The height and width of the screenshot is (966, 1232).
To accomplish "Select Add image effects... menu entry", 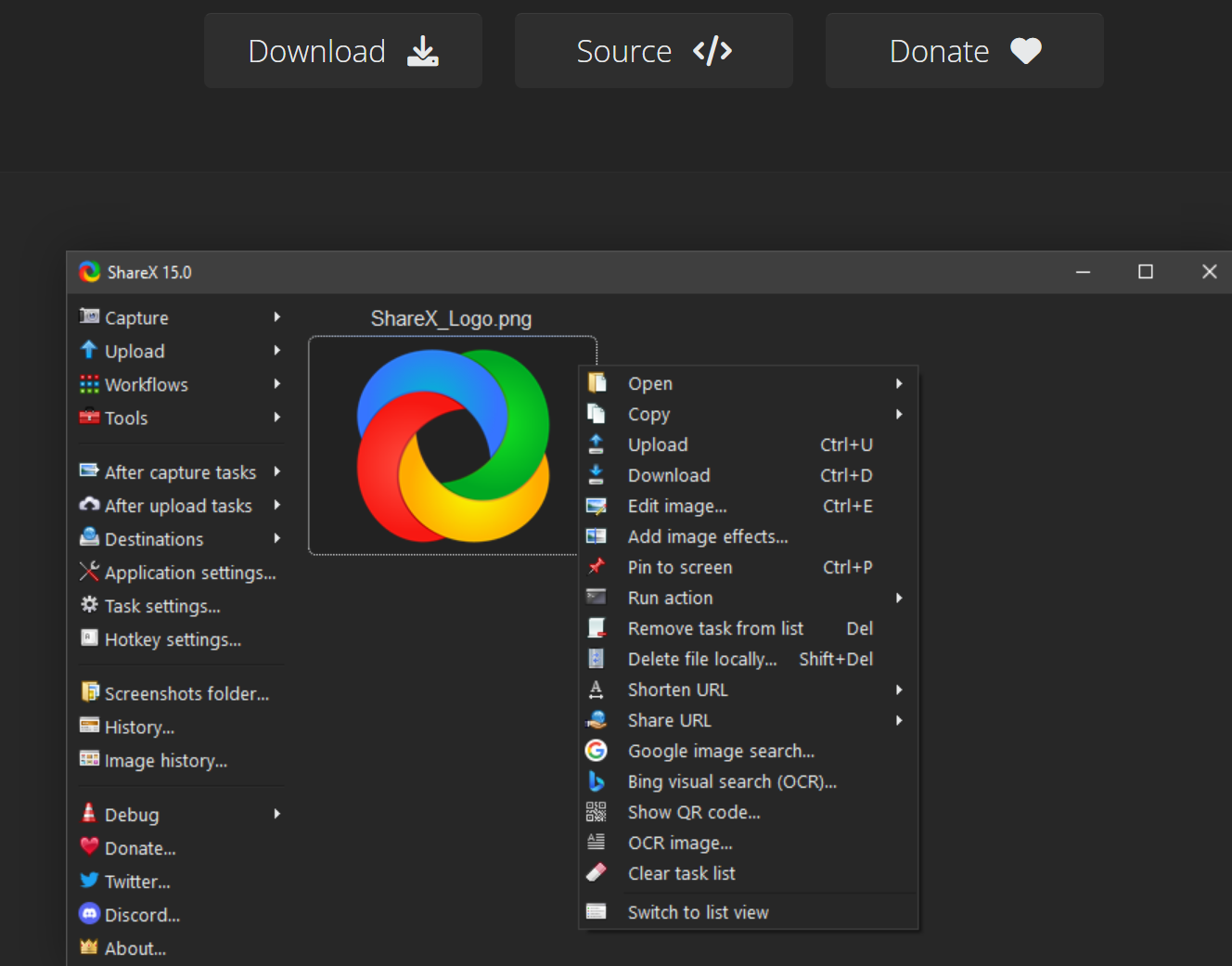I will tap(748, 536).
